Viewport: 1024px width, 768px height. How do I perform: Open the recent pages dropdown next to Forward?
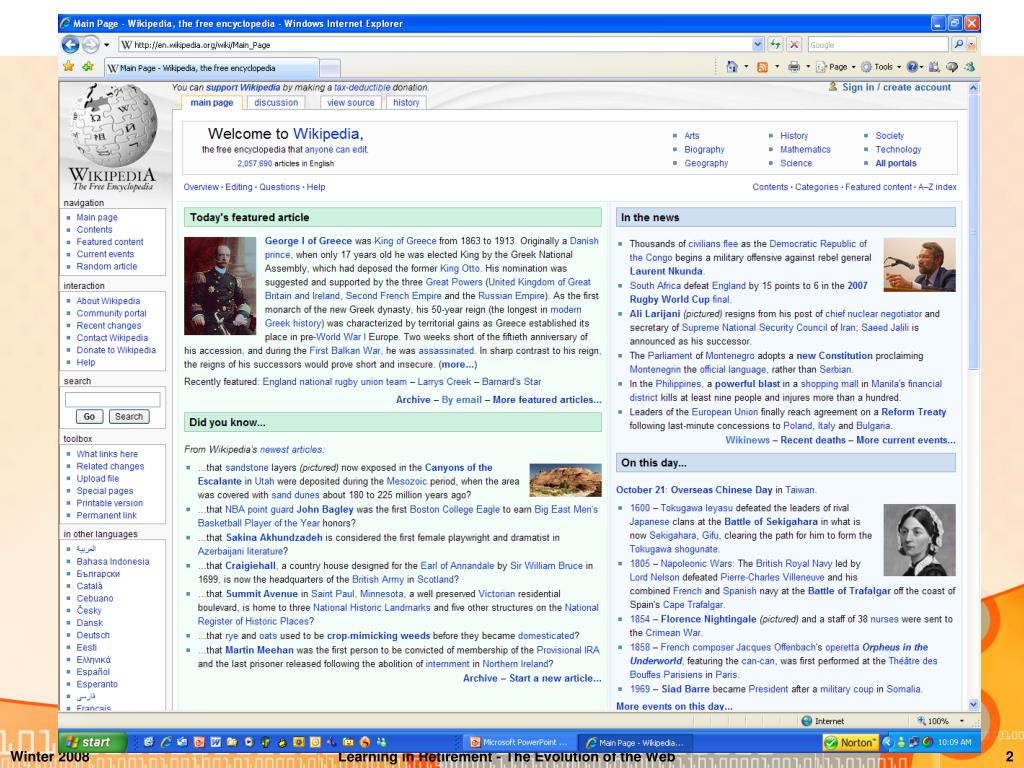tap(106, 45)
